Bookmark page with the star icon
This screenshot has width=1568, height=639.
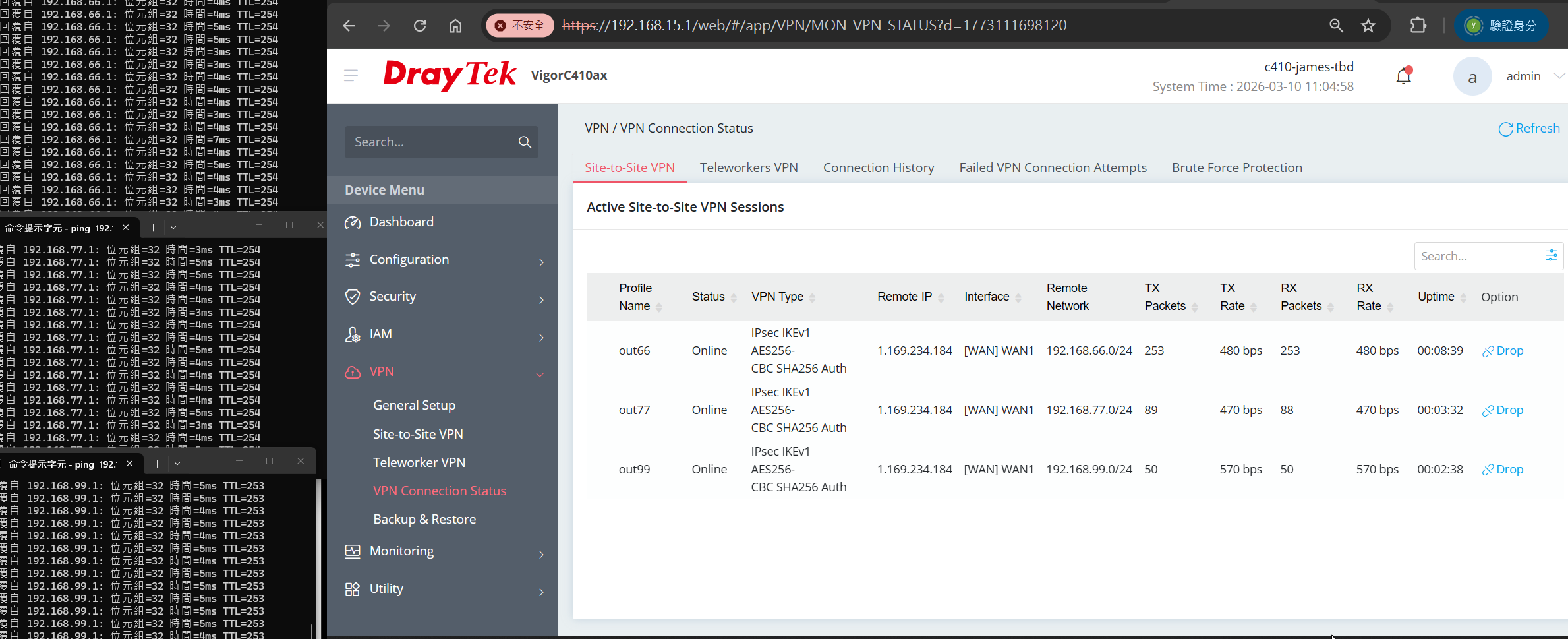coord(1368,26)
